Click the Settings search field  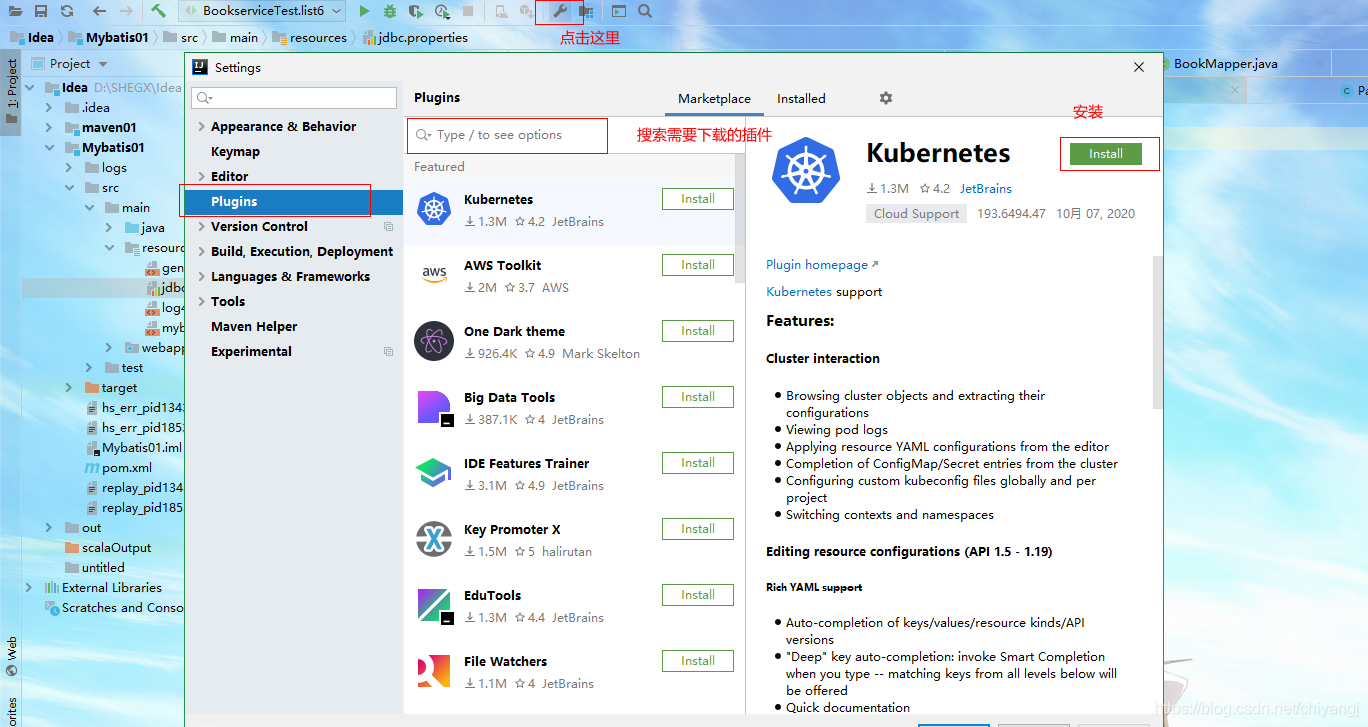[295, 98]
